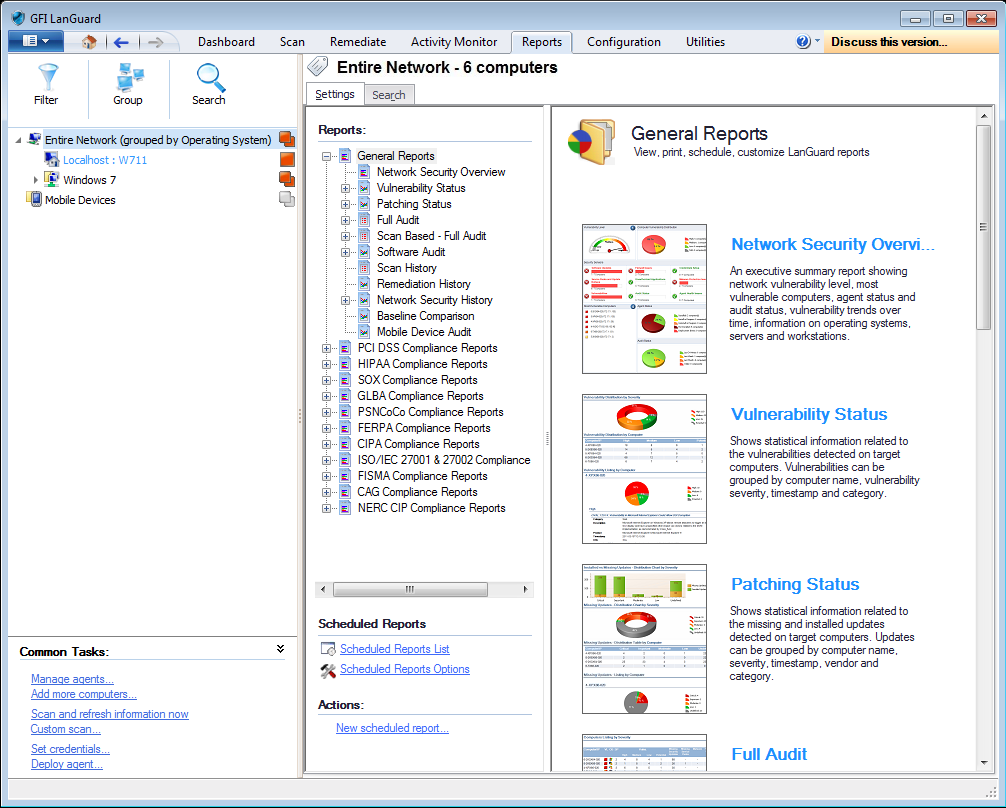Collapse the Common Tasks panel chevron
This screenshot has height=808, width=1006.
(x=281, y=651)
